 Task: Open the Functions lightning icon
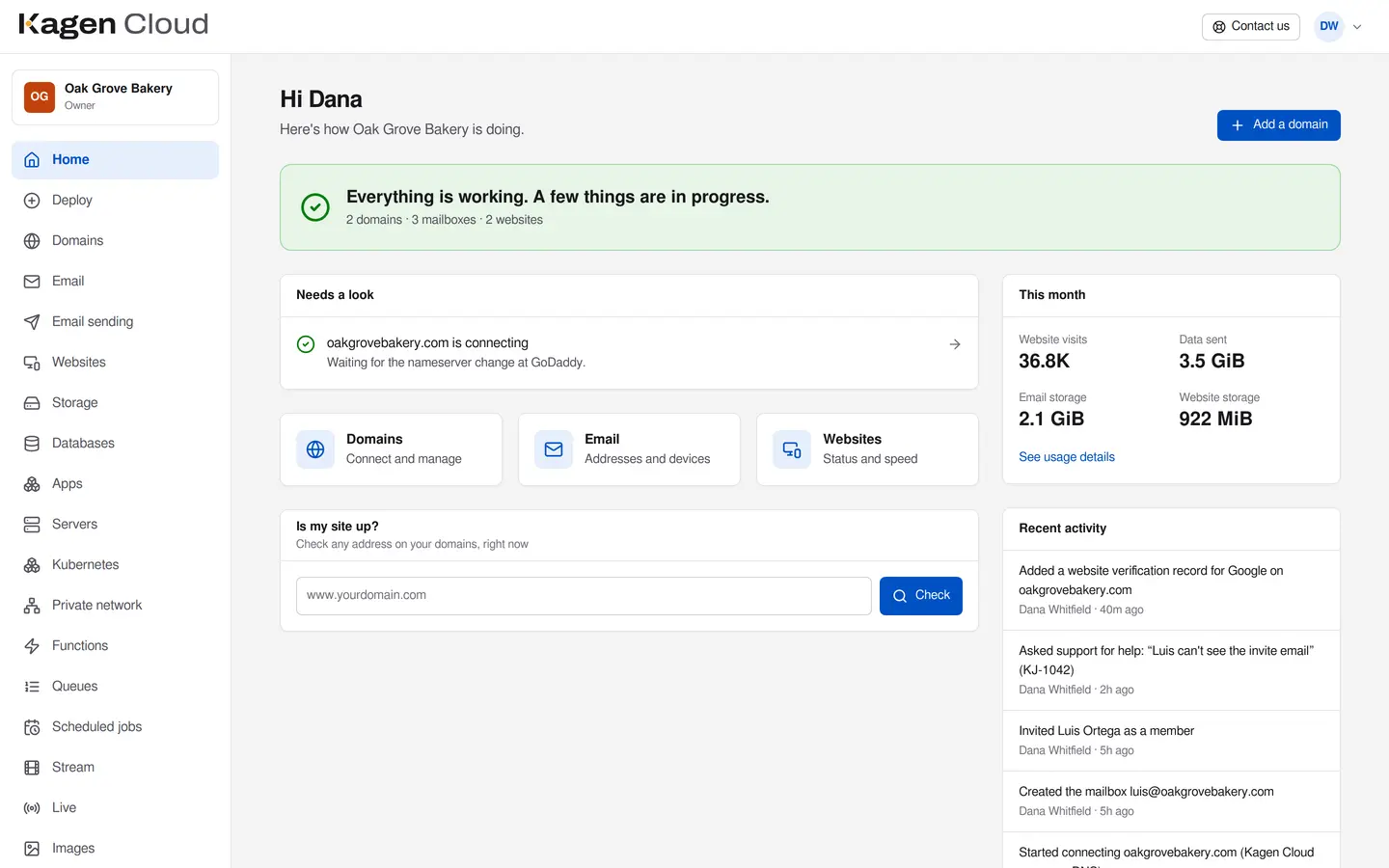click(x=32, y=646)
